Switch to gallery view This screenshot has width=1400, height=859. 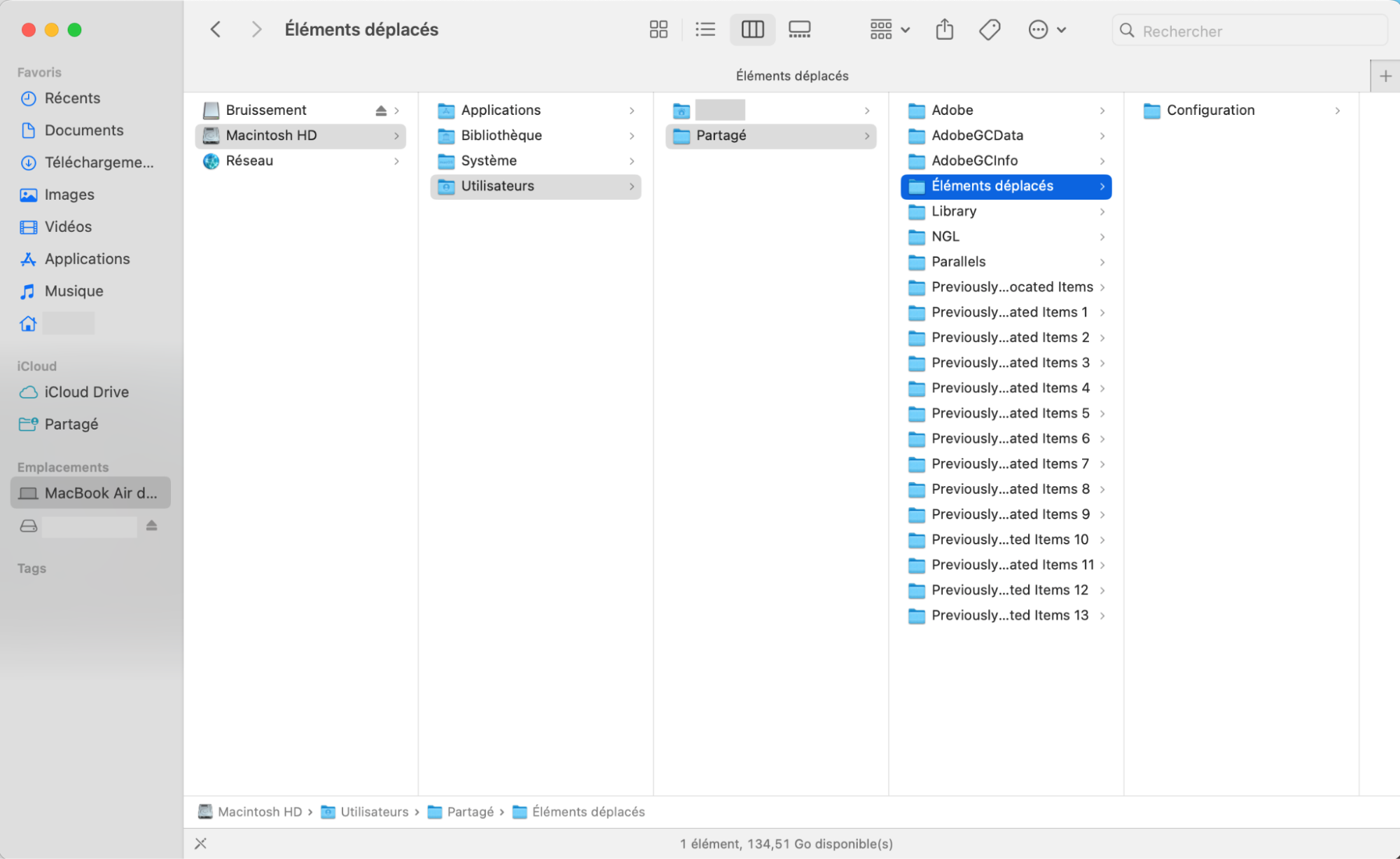pos(799,29)
